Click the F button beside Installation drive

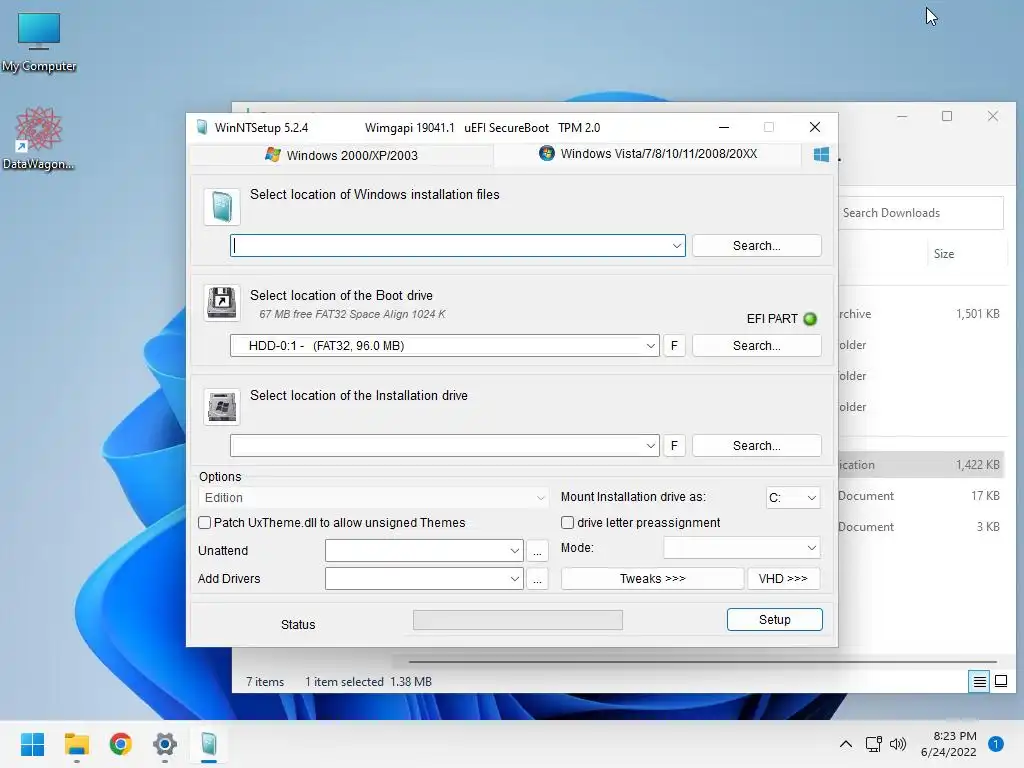pos(674,445)
